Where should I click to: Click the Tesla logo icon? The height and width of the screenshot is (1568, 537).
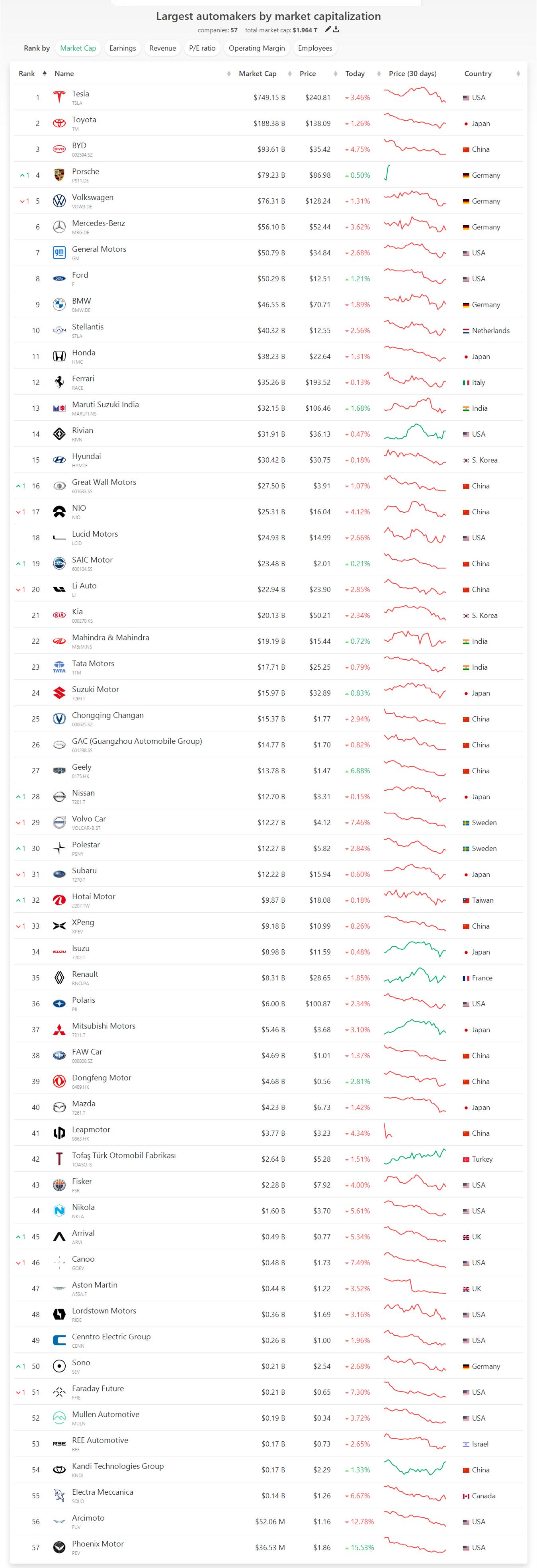pyautogui.click(x=59, y=97)
